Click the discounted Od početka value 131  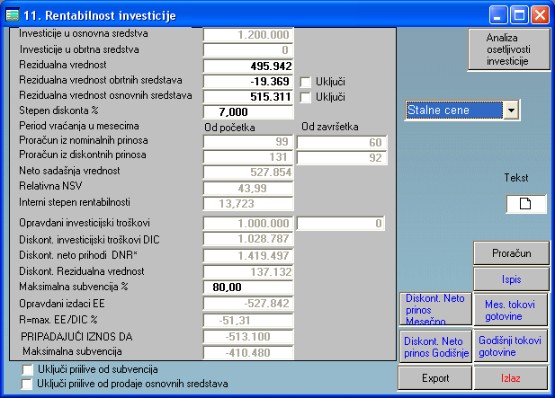[x=248, y=157]
